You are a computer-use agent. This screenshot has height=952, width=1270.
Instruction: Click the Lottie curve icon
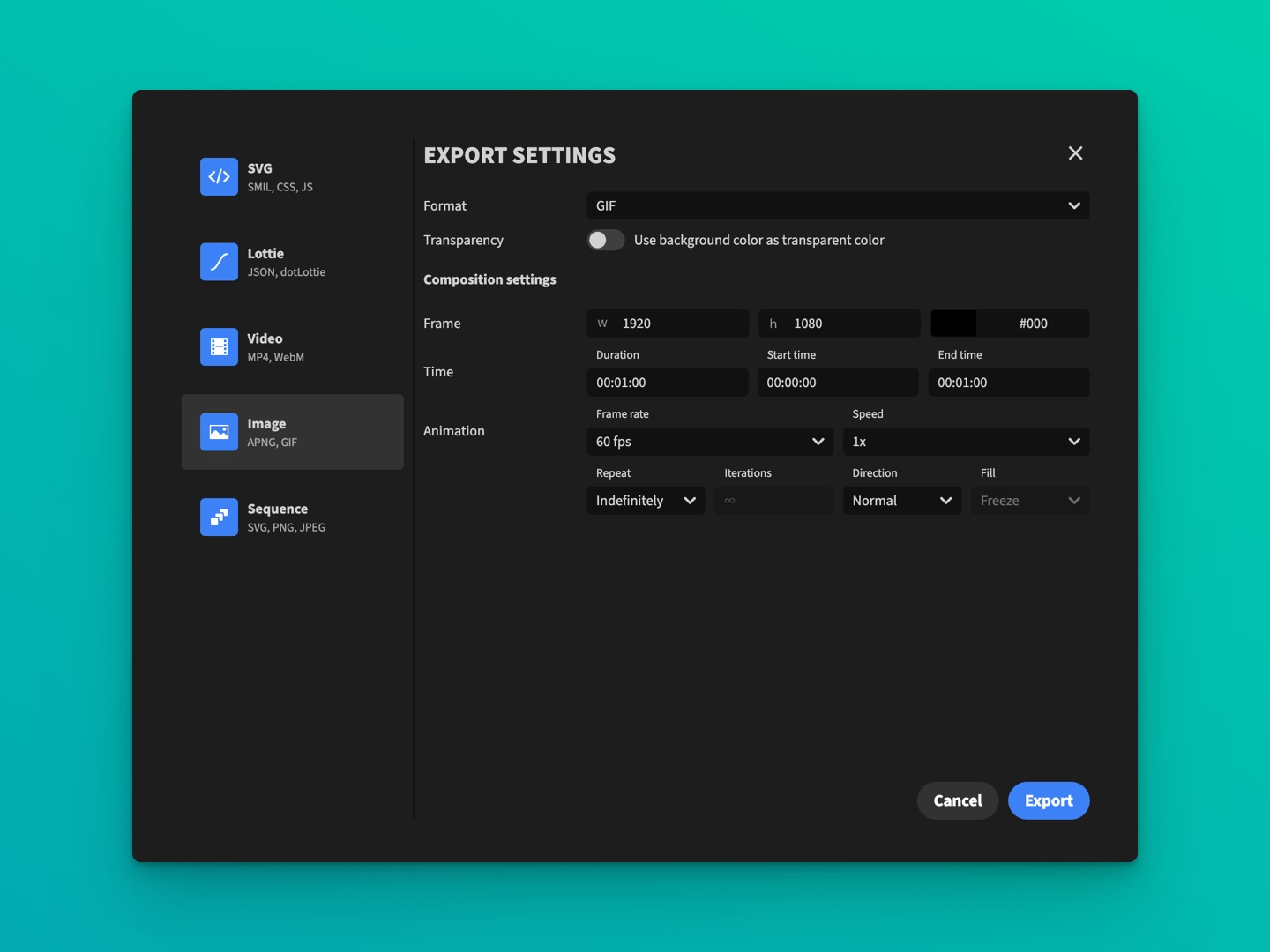(x=219, y=262)
